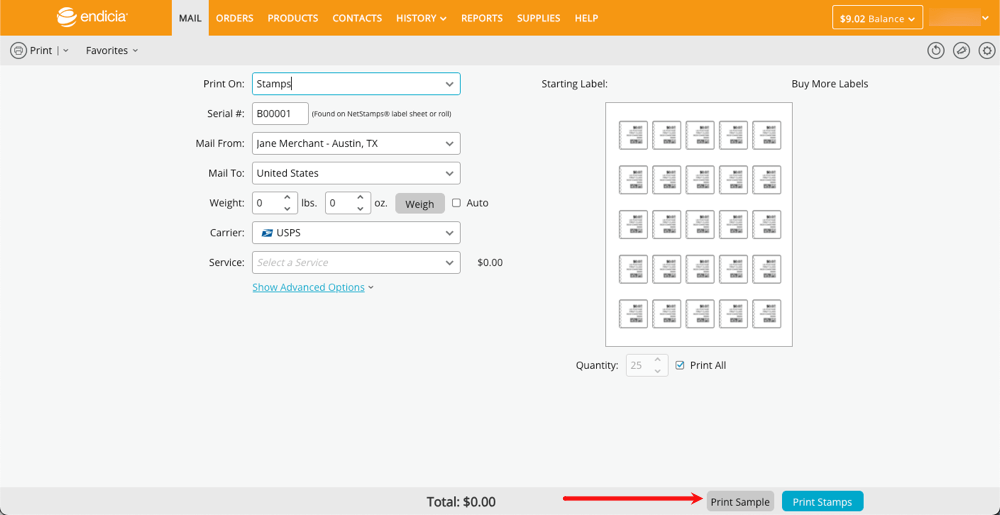Expand the account name dropdown arrow
This screenshot has width=1000, height=515.
coord(985,18)
